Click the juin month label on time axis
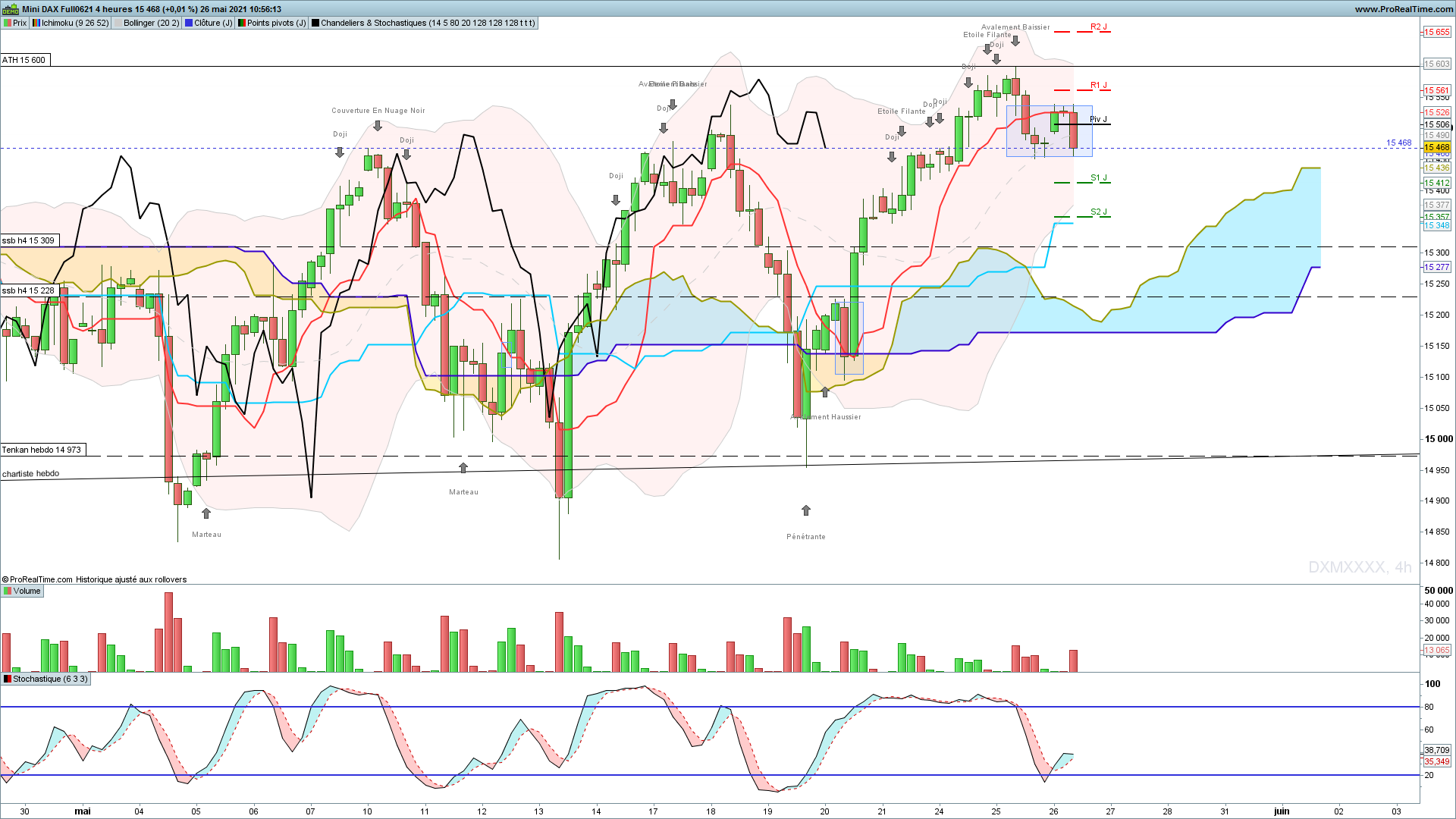This screenshot has width=1456, height=819. click(x=1282, y=811)
